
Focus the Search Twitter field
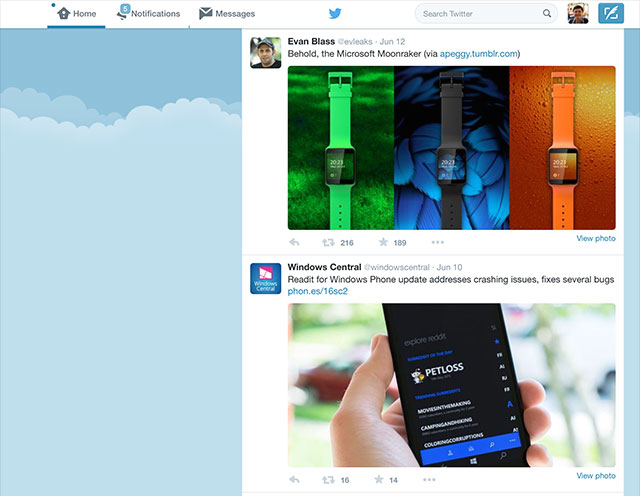coord(486,13)
